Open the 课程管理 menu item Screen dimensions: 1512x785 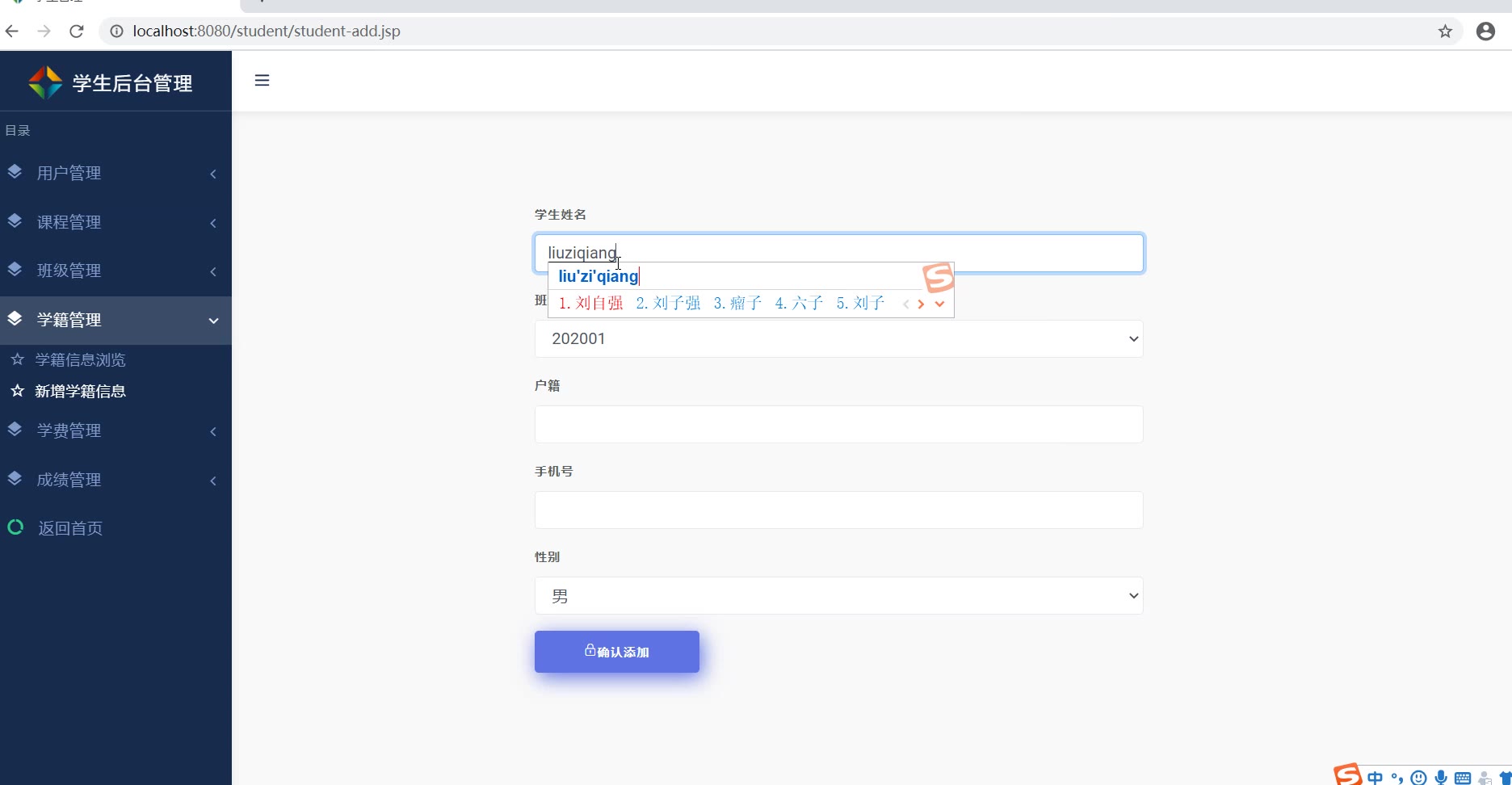click(115, 222)
